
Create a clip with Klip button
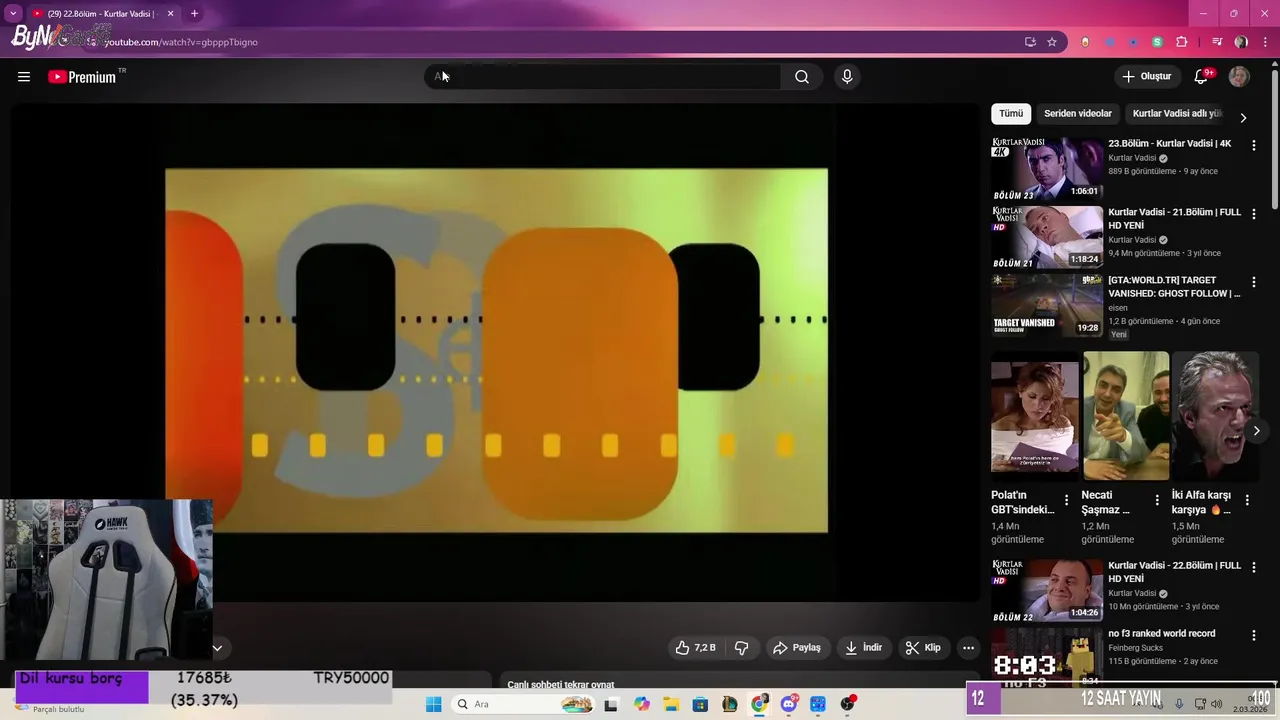923,648
